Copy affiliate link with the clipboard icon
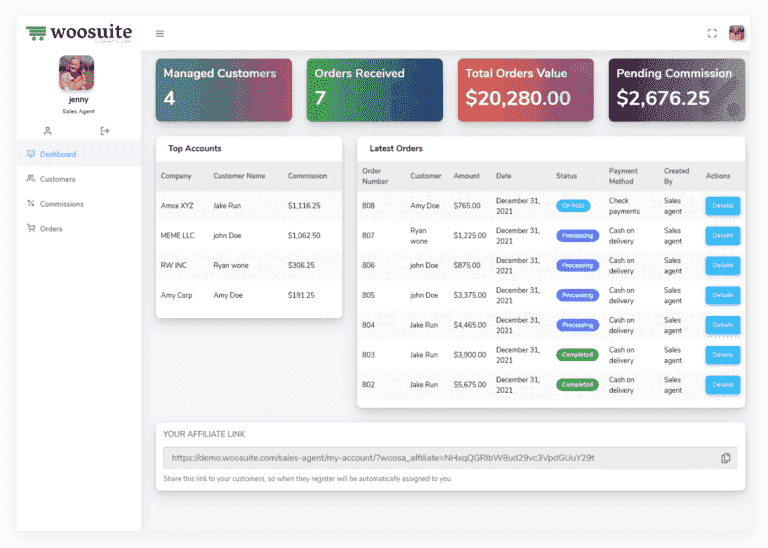 (x=725, y=458)
